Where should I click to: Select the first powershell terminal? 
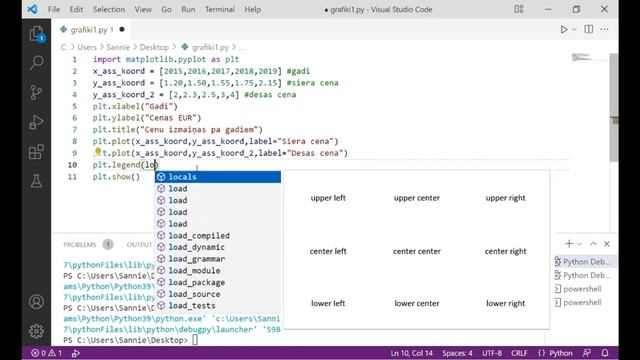583,289
